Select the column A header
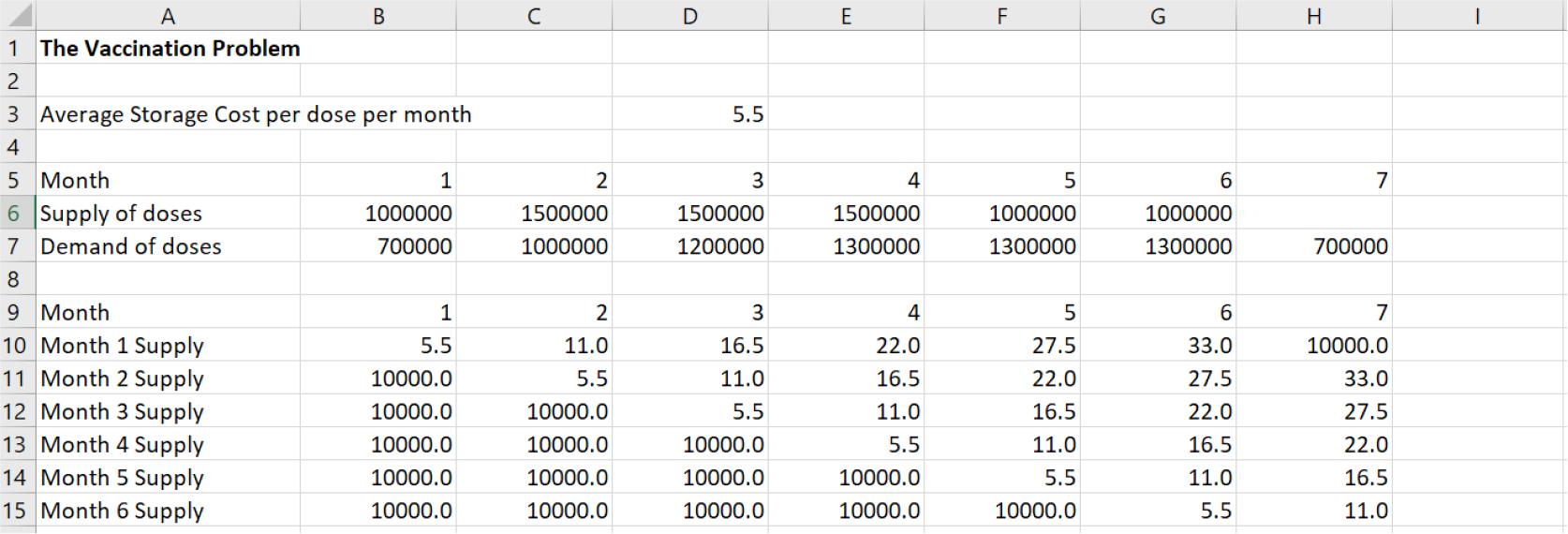The height and width of the screenshot is (534, 1568). click(168, 15)
